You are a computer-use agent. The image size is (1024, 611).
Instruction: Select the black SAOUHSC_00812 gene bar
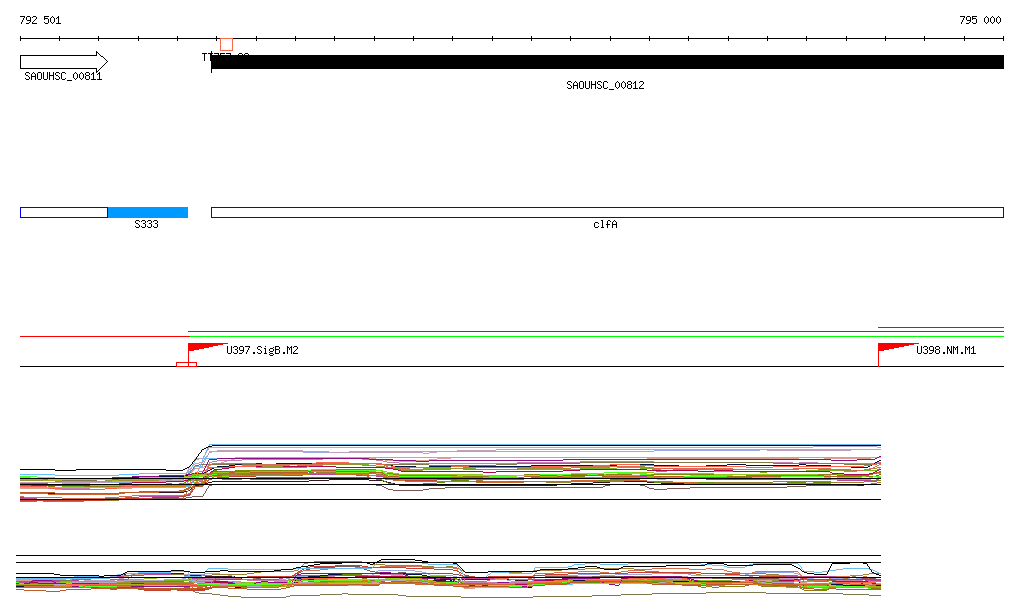pos(607,62)
